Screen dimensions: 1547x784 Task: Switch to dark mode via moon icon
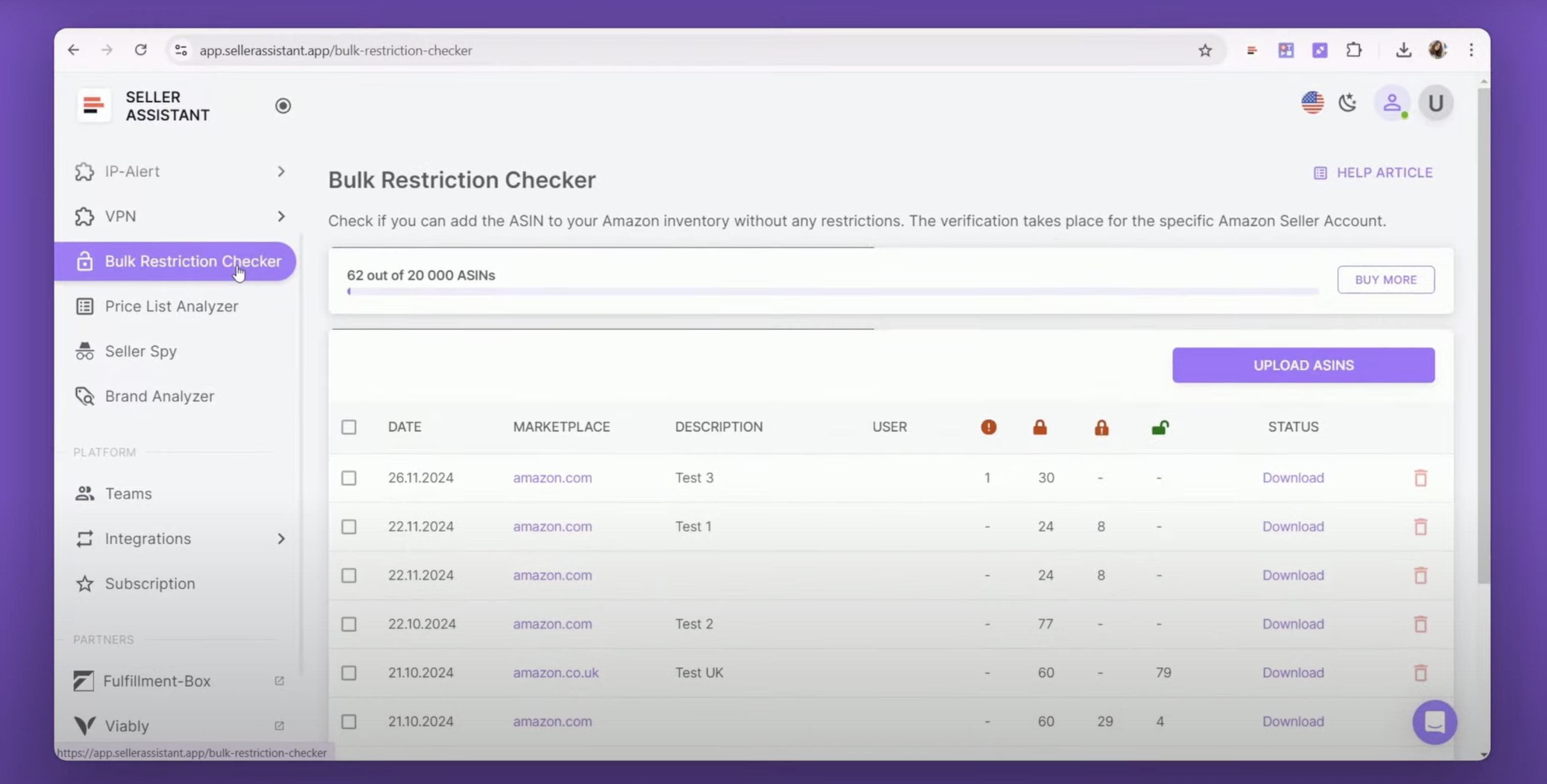coord(1348,102)
